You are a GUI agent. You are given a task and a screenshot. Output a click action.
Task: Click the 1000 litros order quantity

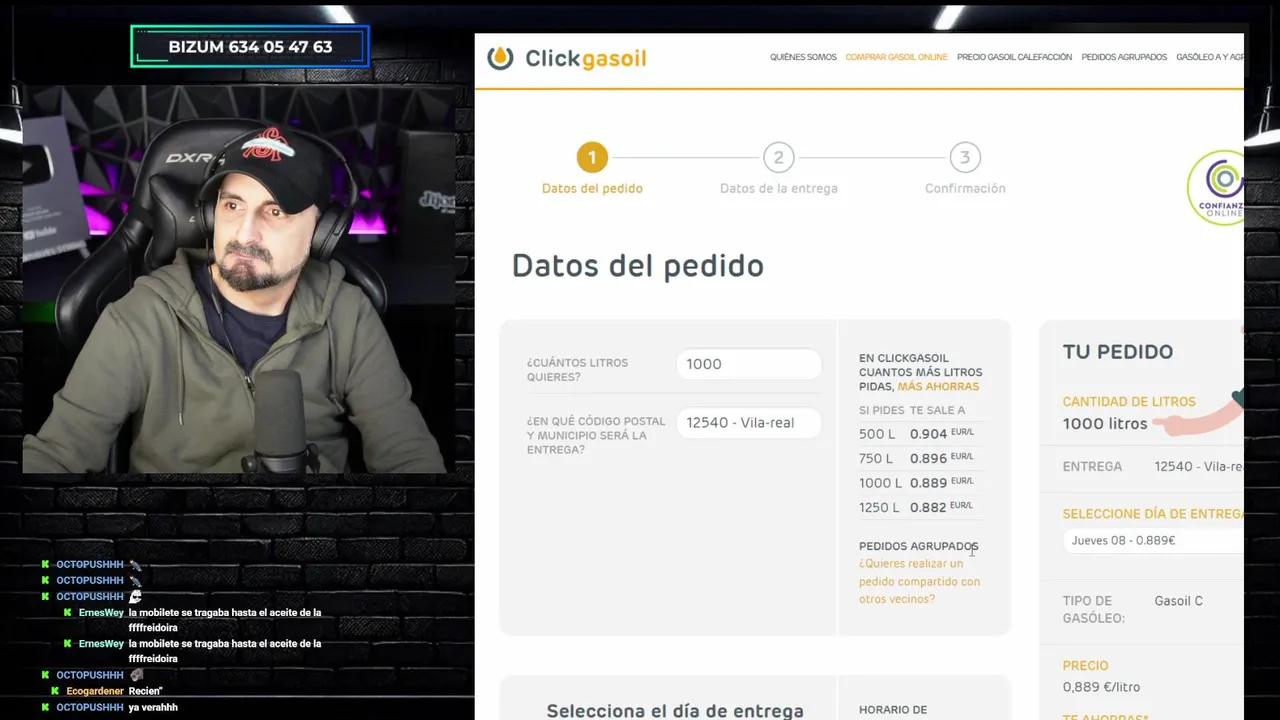(x=1105, y=424)
